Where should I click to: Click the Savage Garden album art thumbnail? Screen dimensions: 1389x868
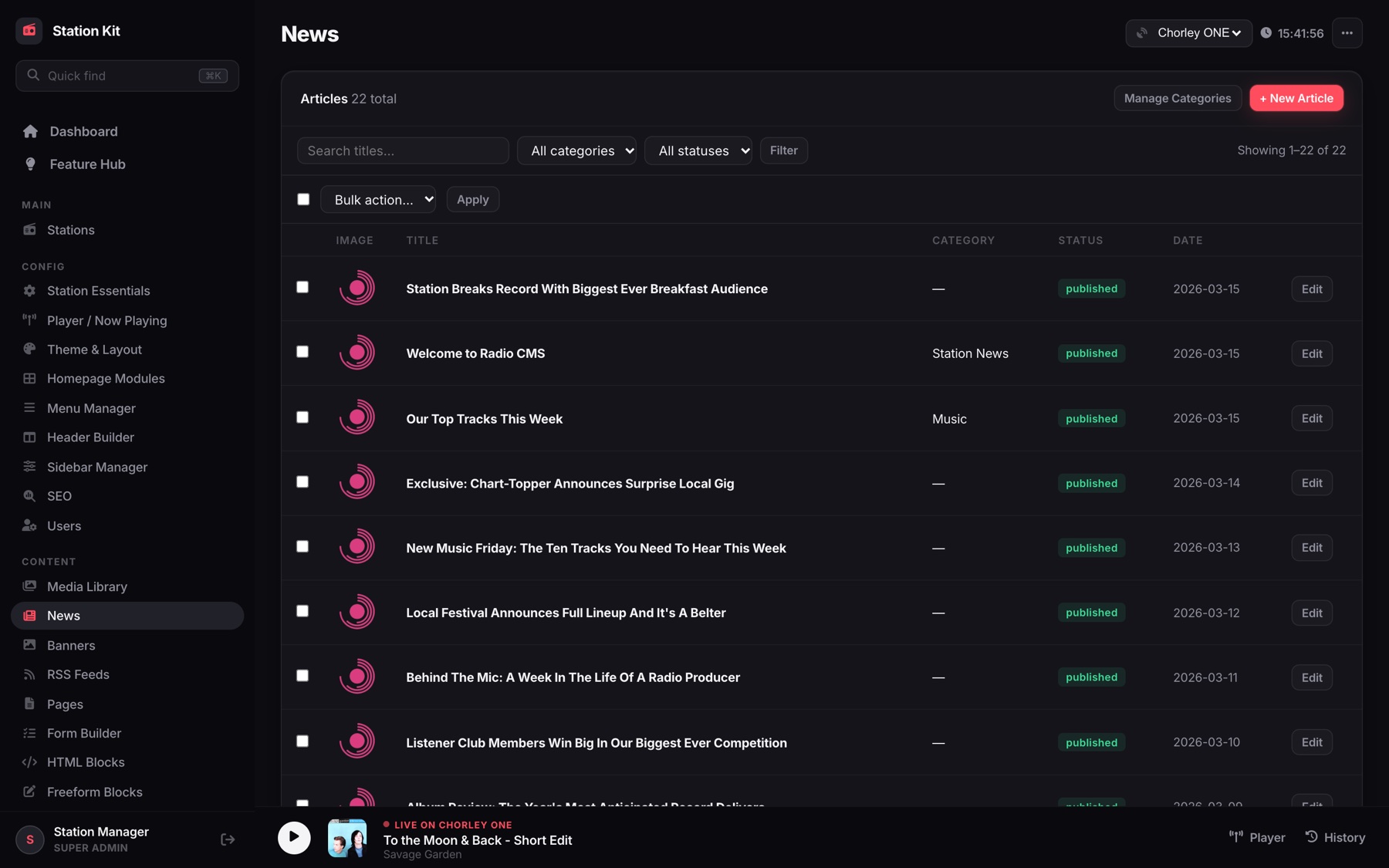coord(347,838)
